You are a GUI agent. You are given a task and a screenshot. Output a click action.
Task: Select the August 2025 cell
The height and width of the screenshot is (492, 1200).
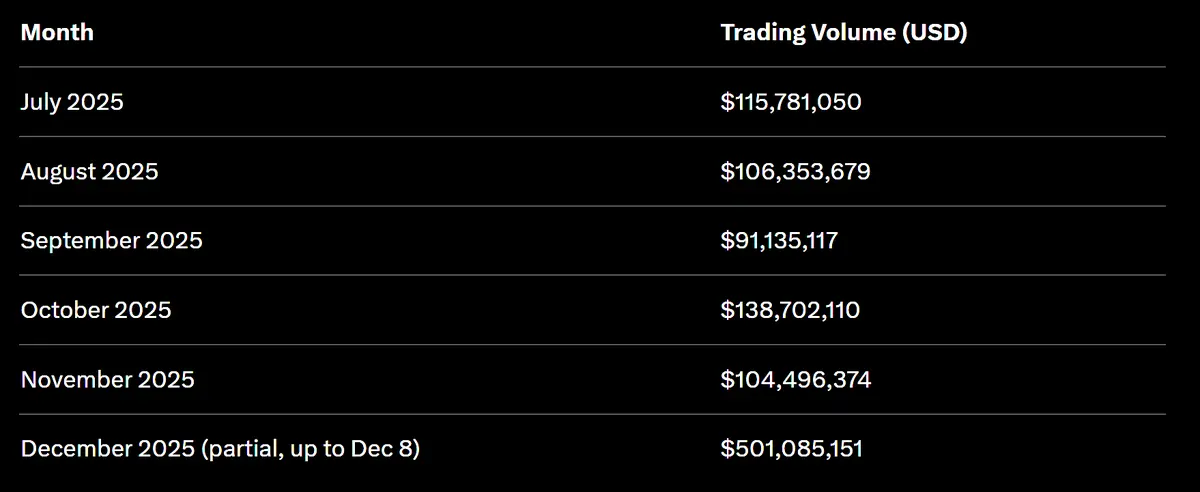point(89,171)
